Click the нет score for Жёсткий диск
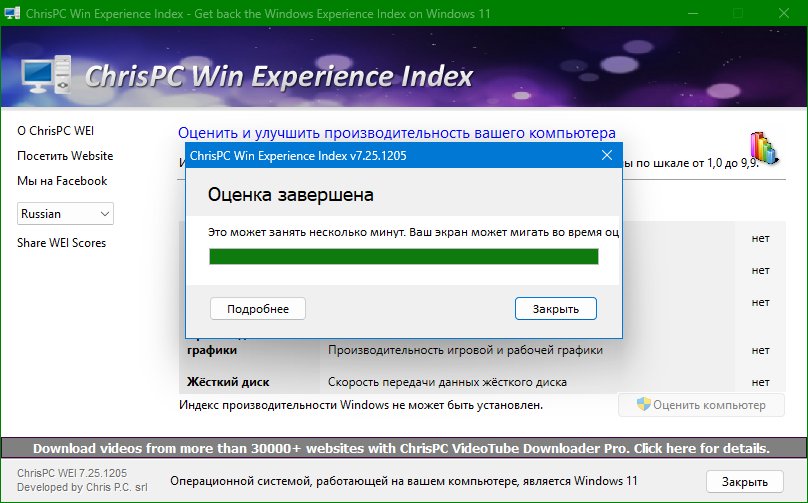The height and width of the screenshot is (503, 808). 760,382
